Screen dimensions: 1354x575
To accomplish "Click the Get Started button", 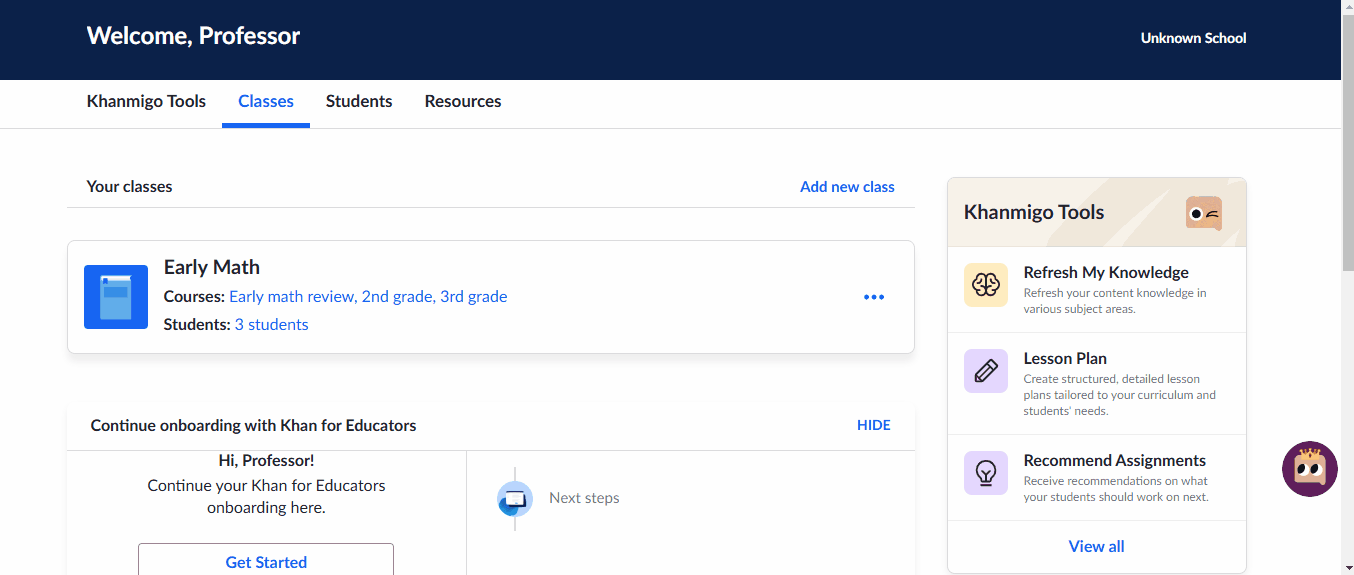I will coord(266,560).
